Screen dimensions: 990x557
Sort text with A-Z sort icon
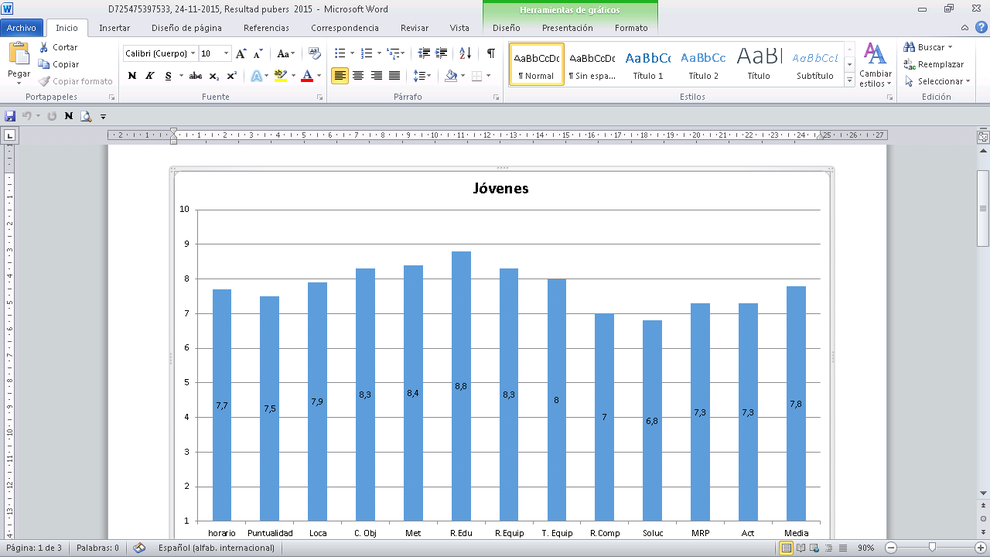click(x=465, y=54)
